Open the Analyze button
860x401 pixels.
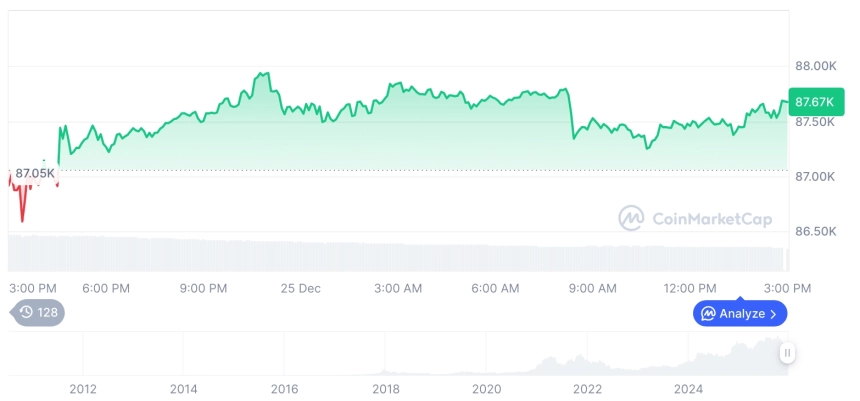tap(740, 314)
